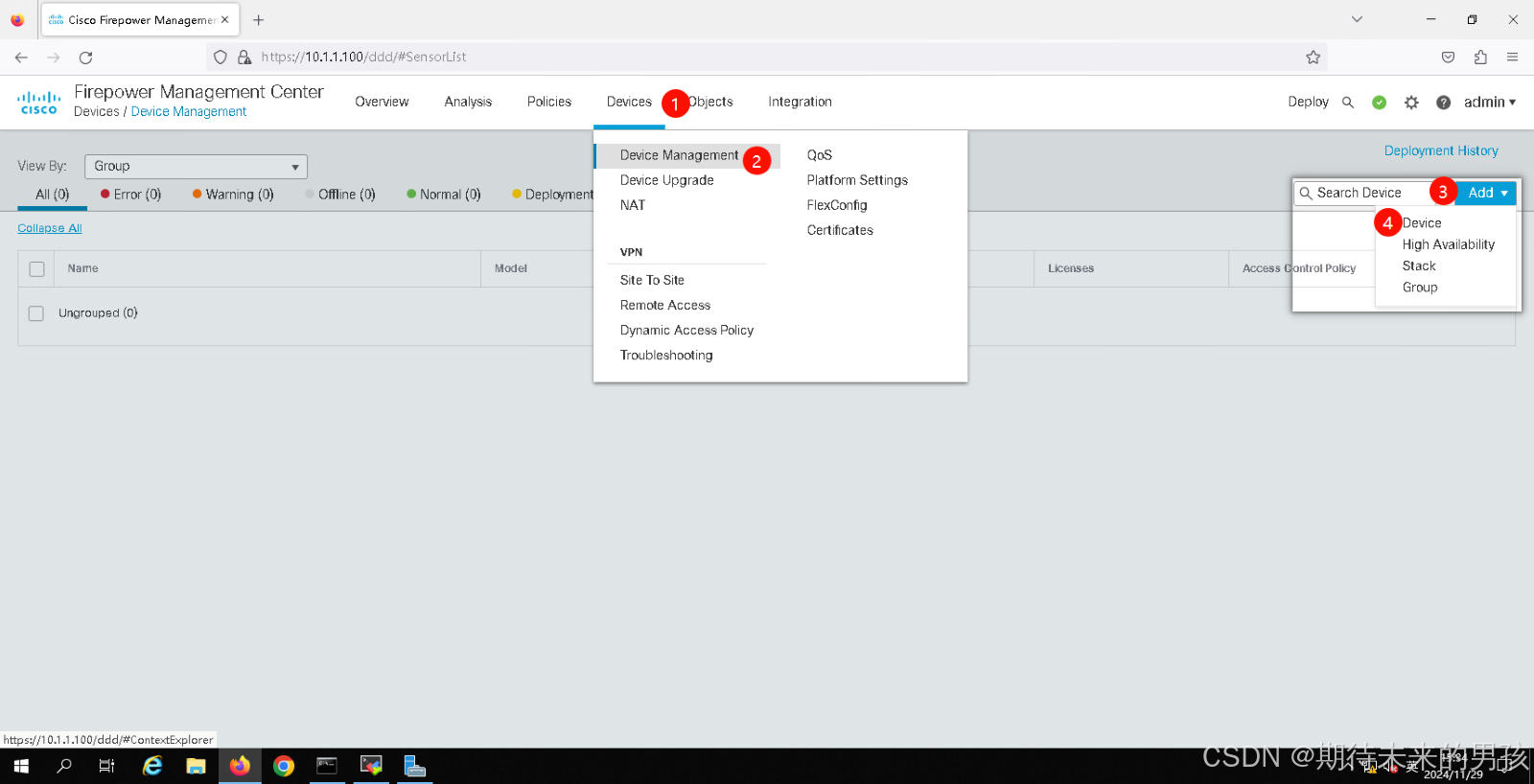The image size is (1534, 784).
Task: Select Device Management menu entry
Action: click(679, 155)
